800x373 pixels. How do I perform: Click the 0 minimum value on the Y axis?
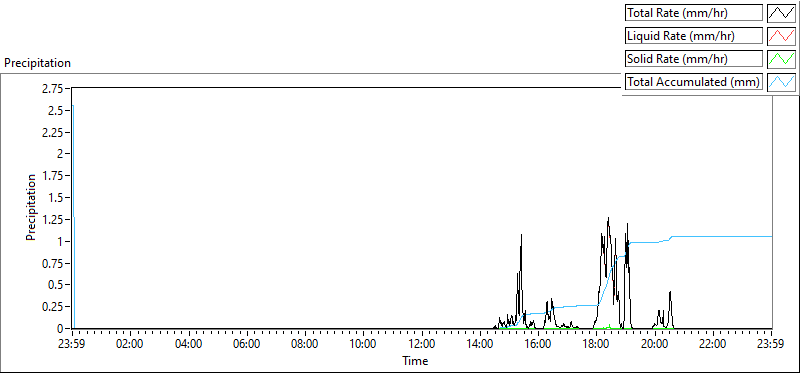(59, 329)
